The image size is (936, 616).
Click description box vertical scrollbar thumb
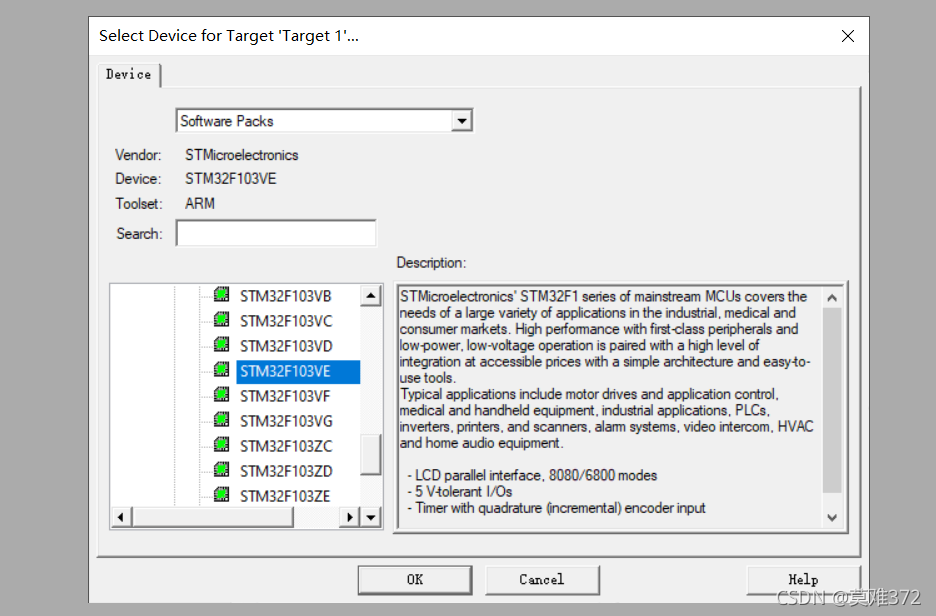pyautogui.click(x=832, y=400)
